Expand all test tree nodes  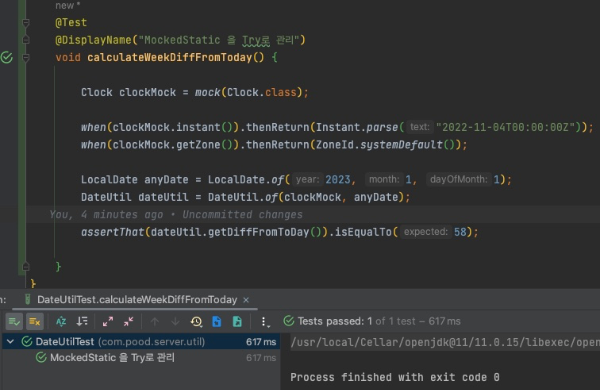click(x=108, y=321)
